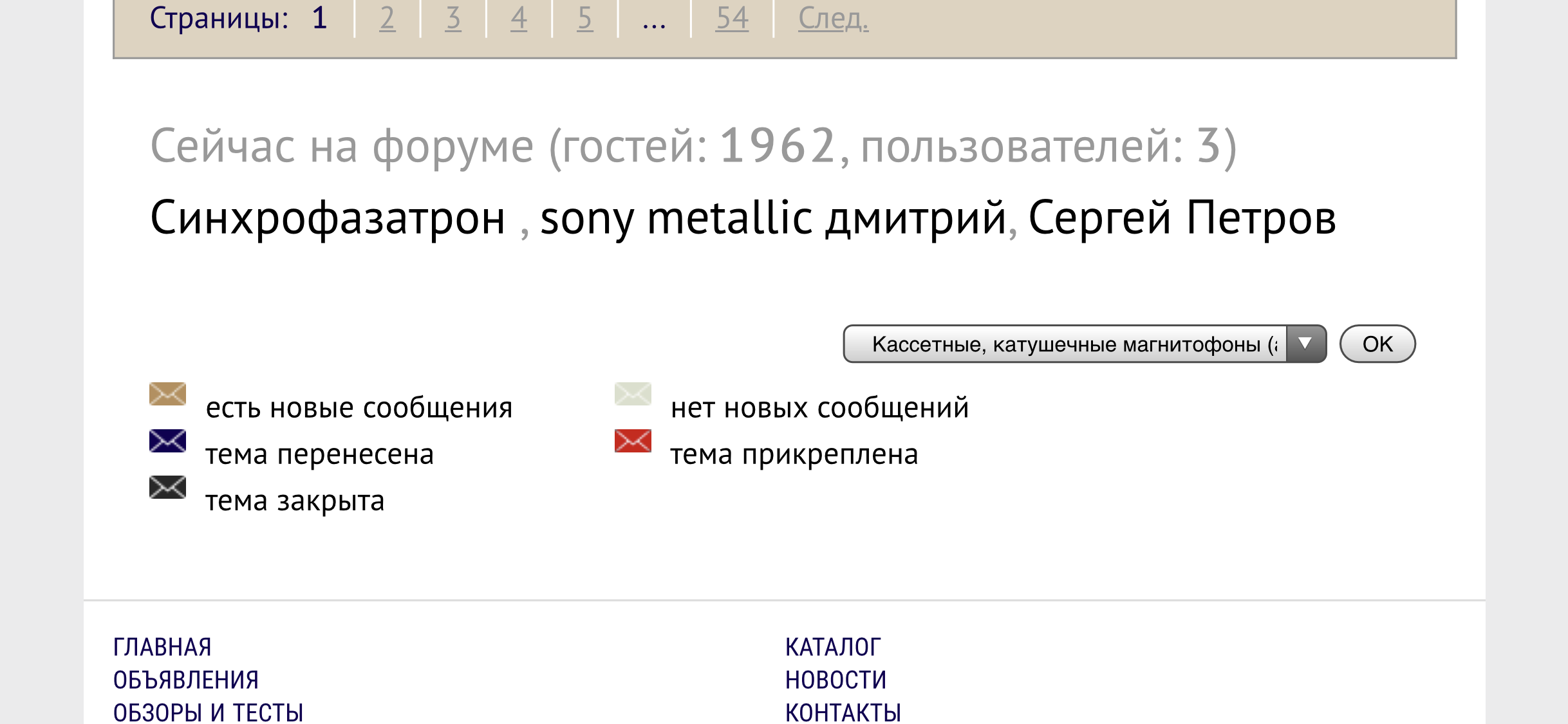Jump to page 5 in the pagination
This screenshot has height=724, width=1568.
coord(584,18)
